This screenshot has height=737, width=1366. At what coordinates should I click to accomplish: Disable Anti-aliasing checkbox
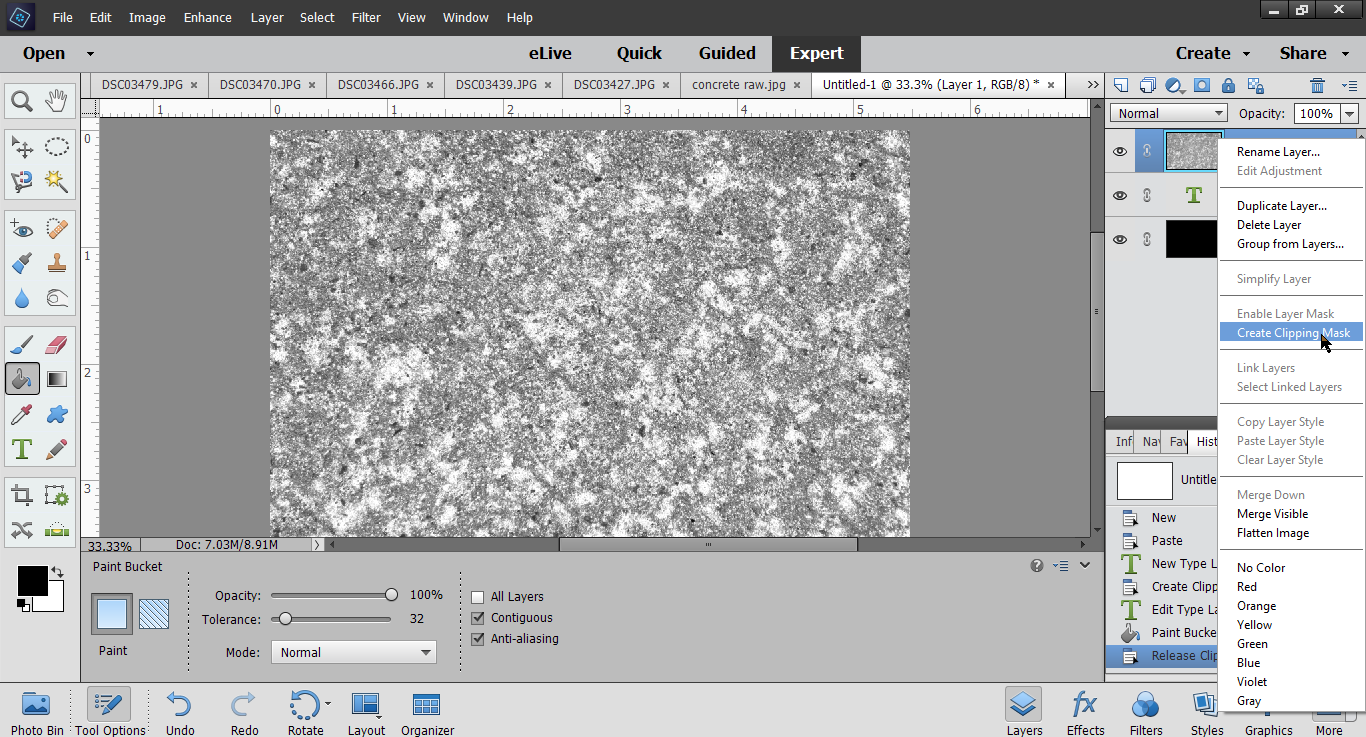(x=478, y=639)
